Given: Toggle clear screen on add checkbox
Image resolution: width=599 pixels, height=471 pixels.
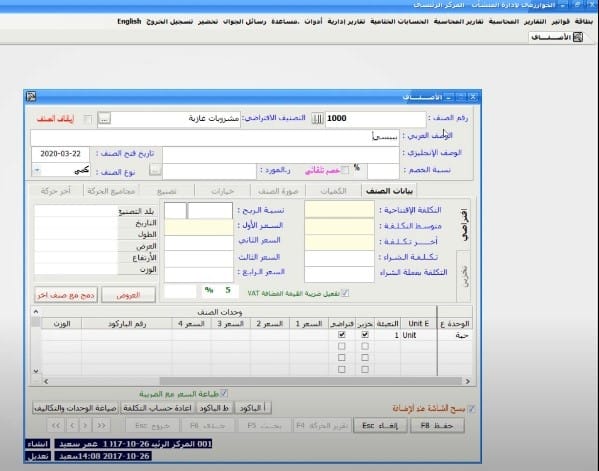Looking at the screenshot, I should point(472,409).
